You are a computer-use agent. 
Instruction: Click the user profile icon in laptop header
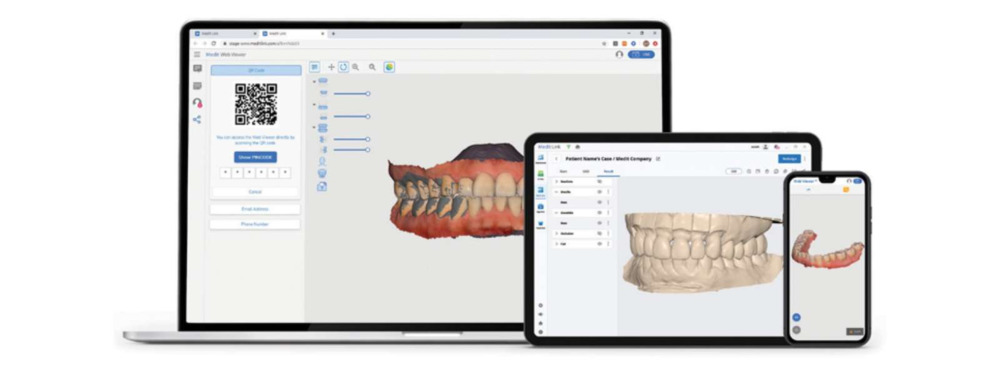619,55
